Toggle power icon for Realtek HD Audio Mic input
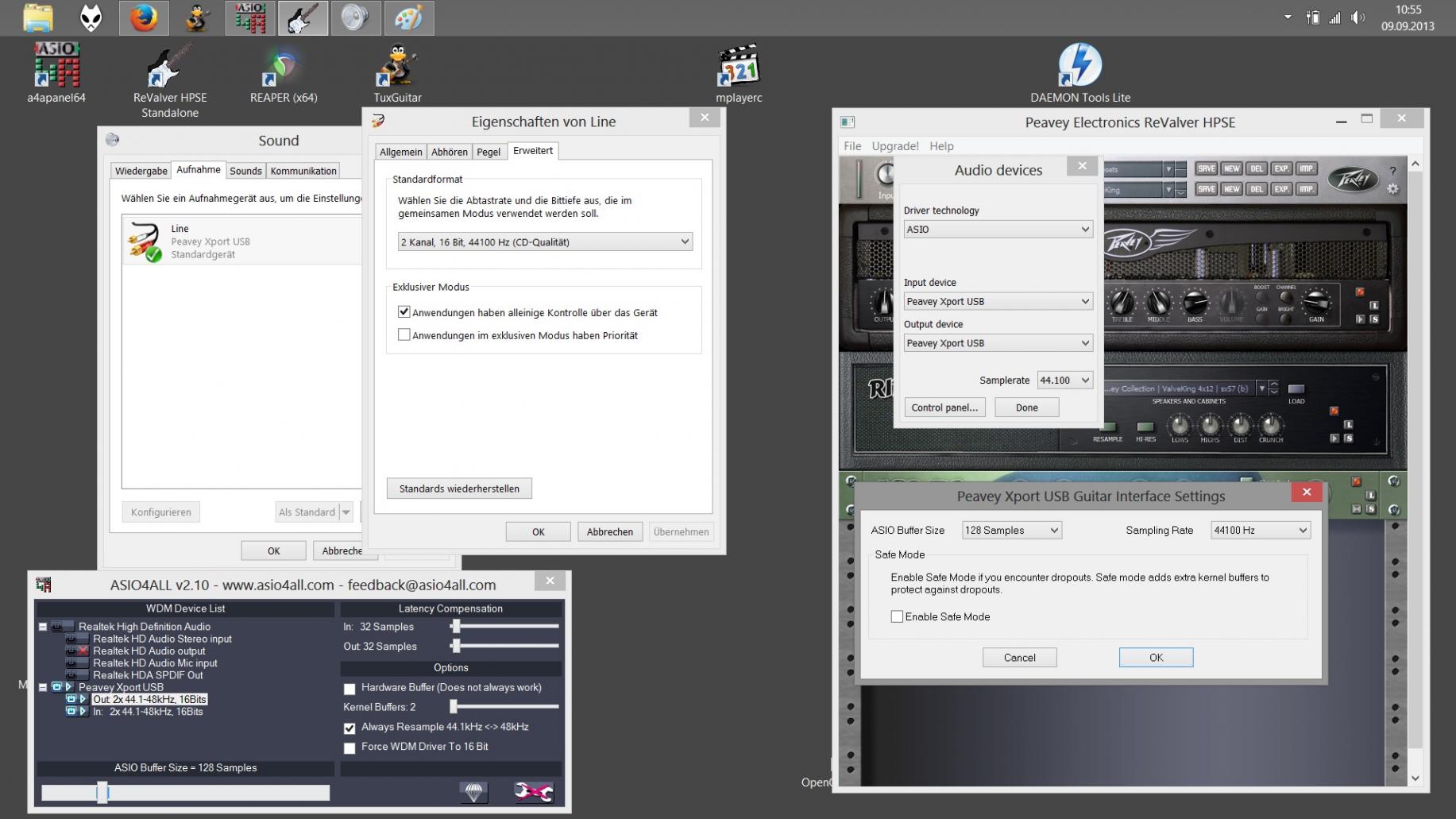The image size is (1456, 819). point(71,663)
